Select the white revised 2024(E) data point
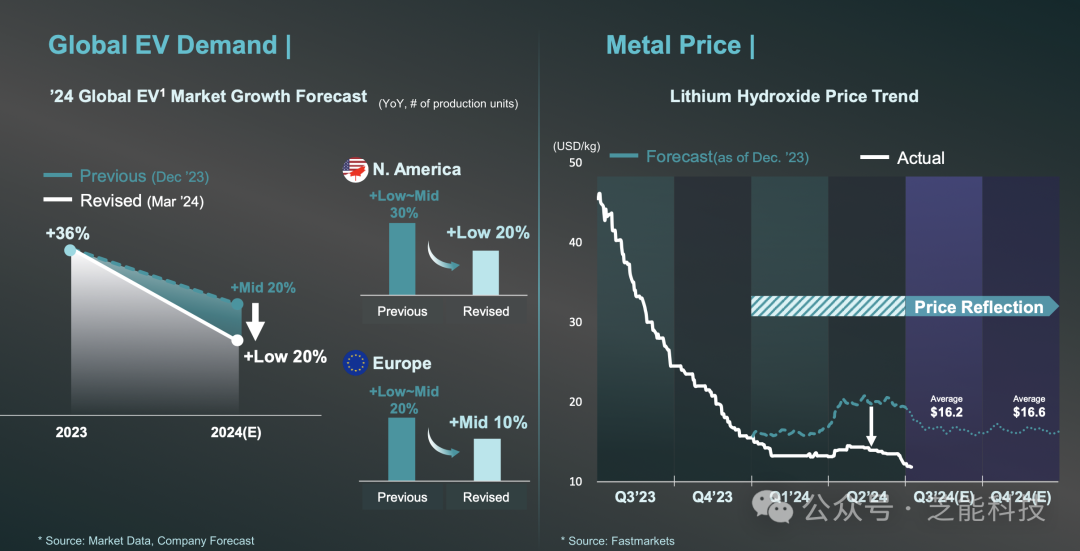This screenshot has height=551, width=1080. (238, 340)
